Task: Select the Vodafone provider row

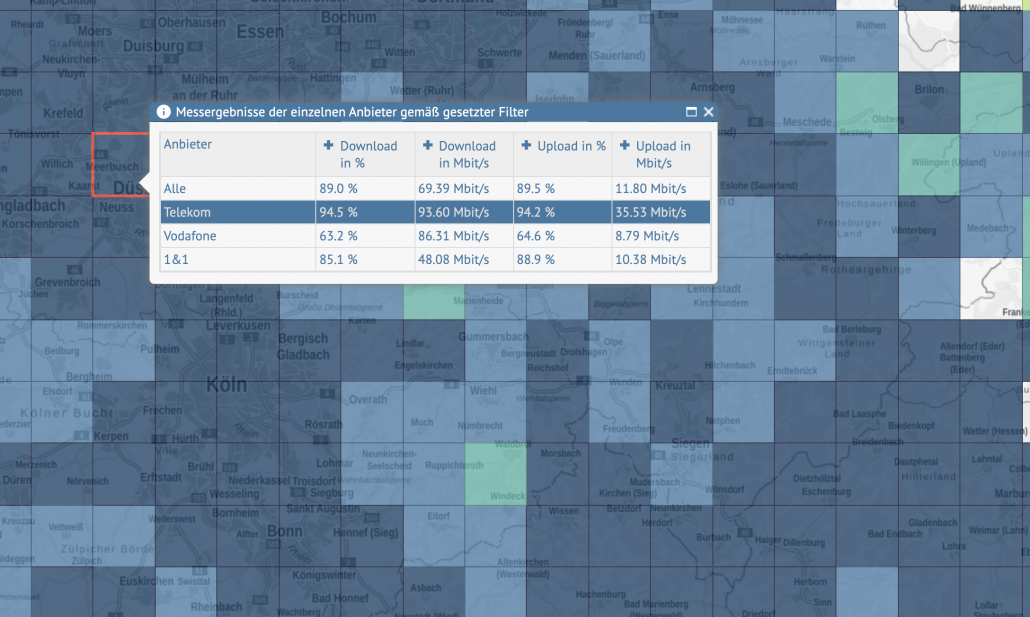Action: coord(436,236)
